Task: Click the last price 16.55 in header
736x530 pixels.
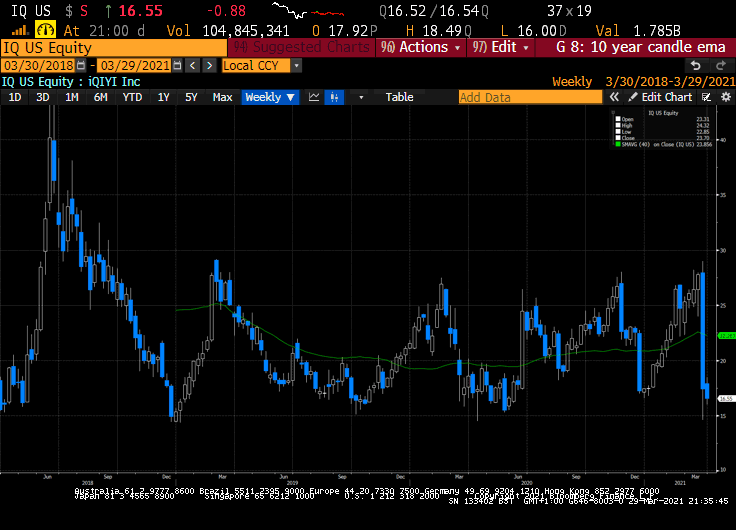Action: pos(140,11)
